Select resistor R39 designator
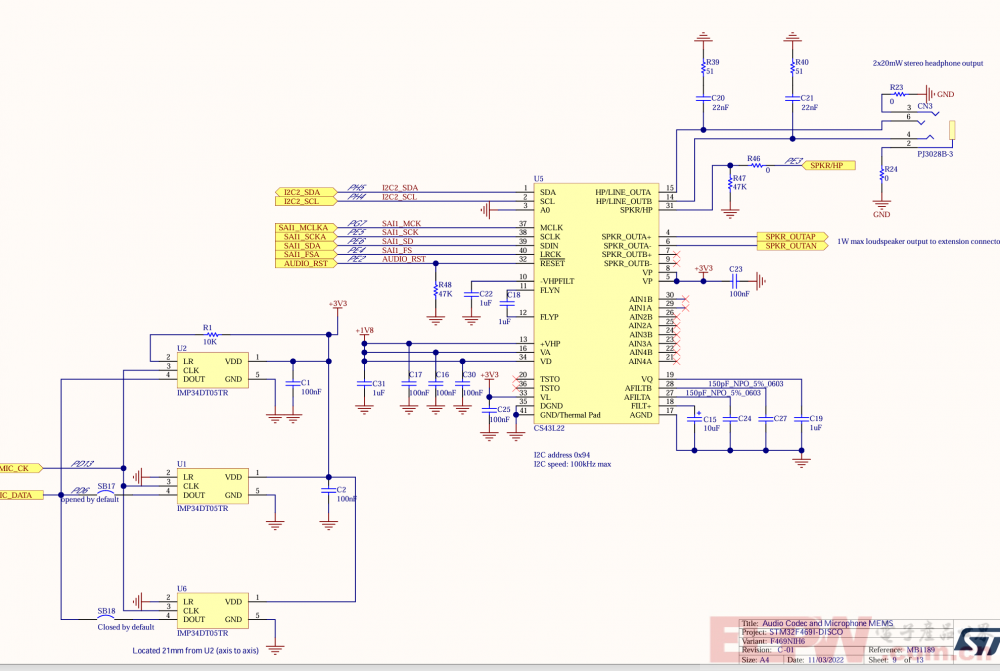This screenshot has width=1000, height=671. tap(712, 62)
